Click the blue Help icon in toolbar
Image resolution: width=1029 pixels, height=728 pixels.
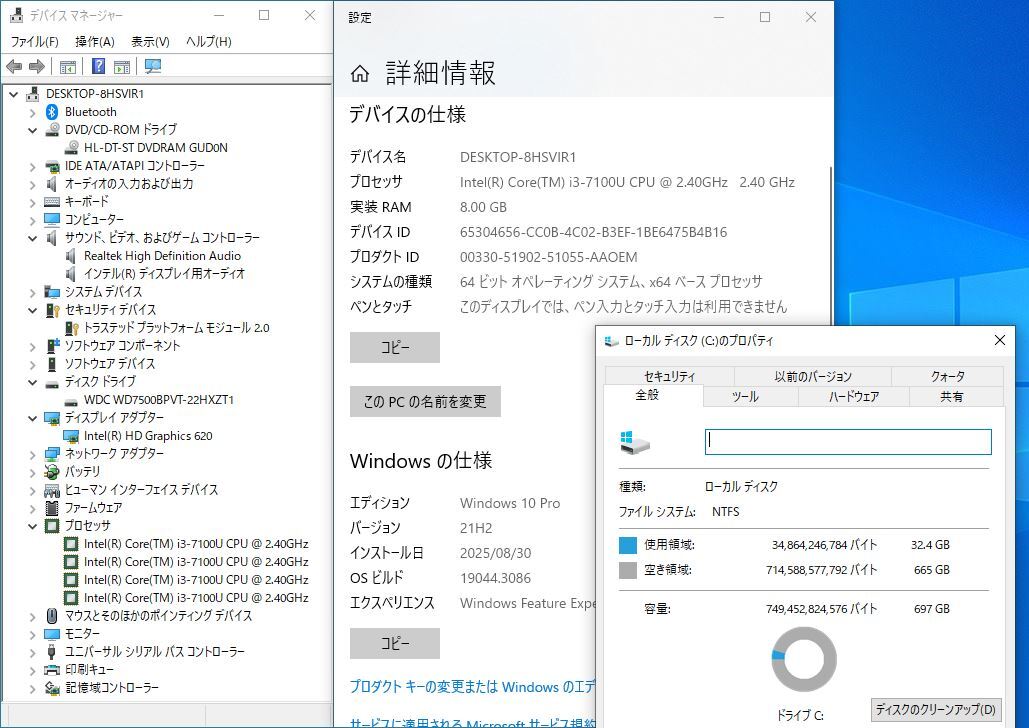(98, 66)
